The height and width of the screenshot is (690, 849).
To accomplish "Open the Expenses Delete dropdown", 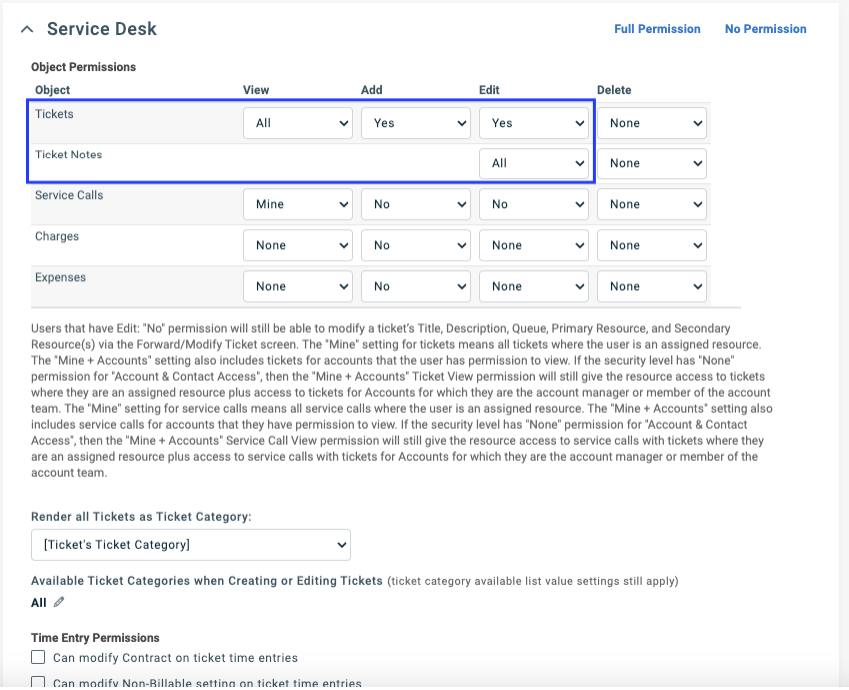I will click(x=652, y=287).
